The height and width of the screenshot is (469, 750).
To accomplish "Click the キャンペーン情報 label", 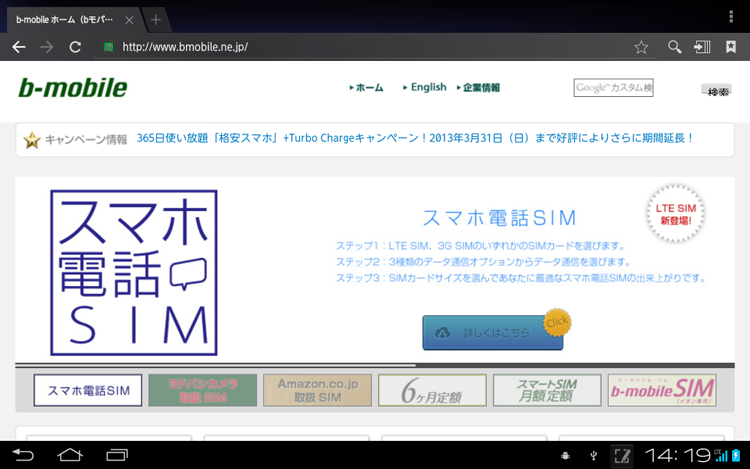I will pyautogui.click(x=86, y=140).
